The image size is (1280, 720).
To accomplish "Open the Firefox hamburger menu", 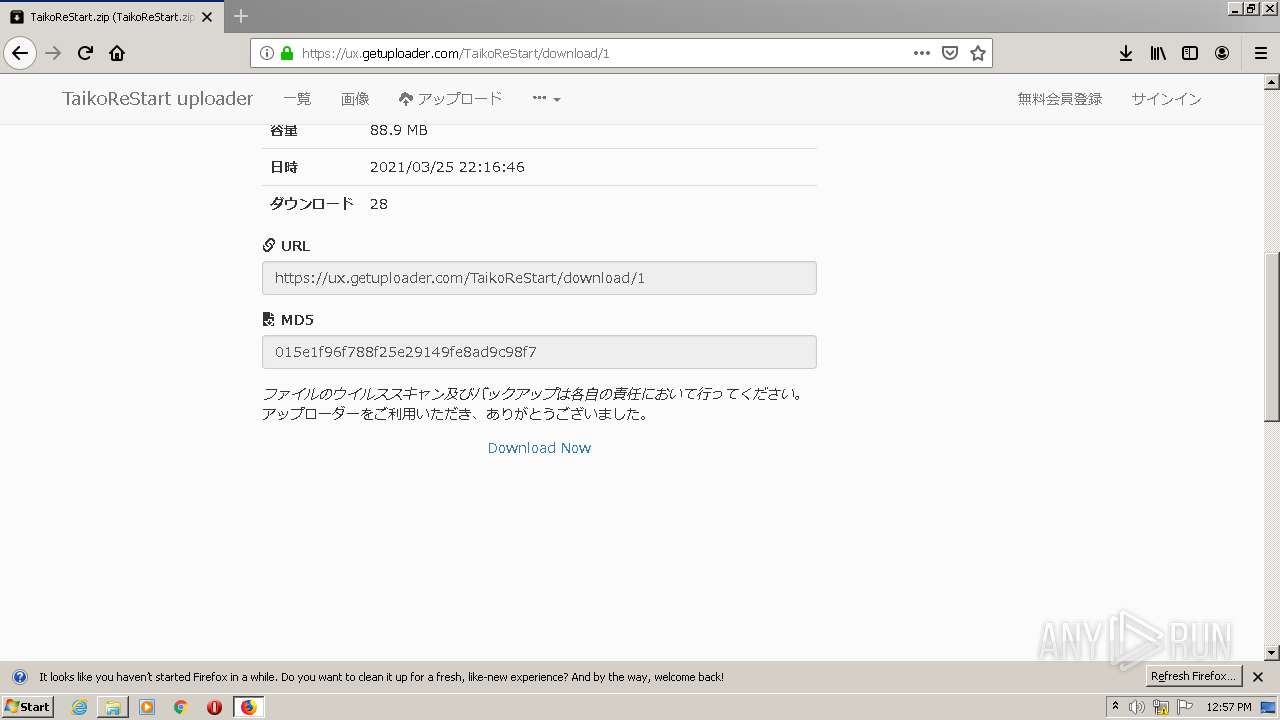I will pos(1261,53).
